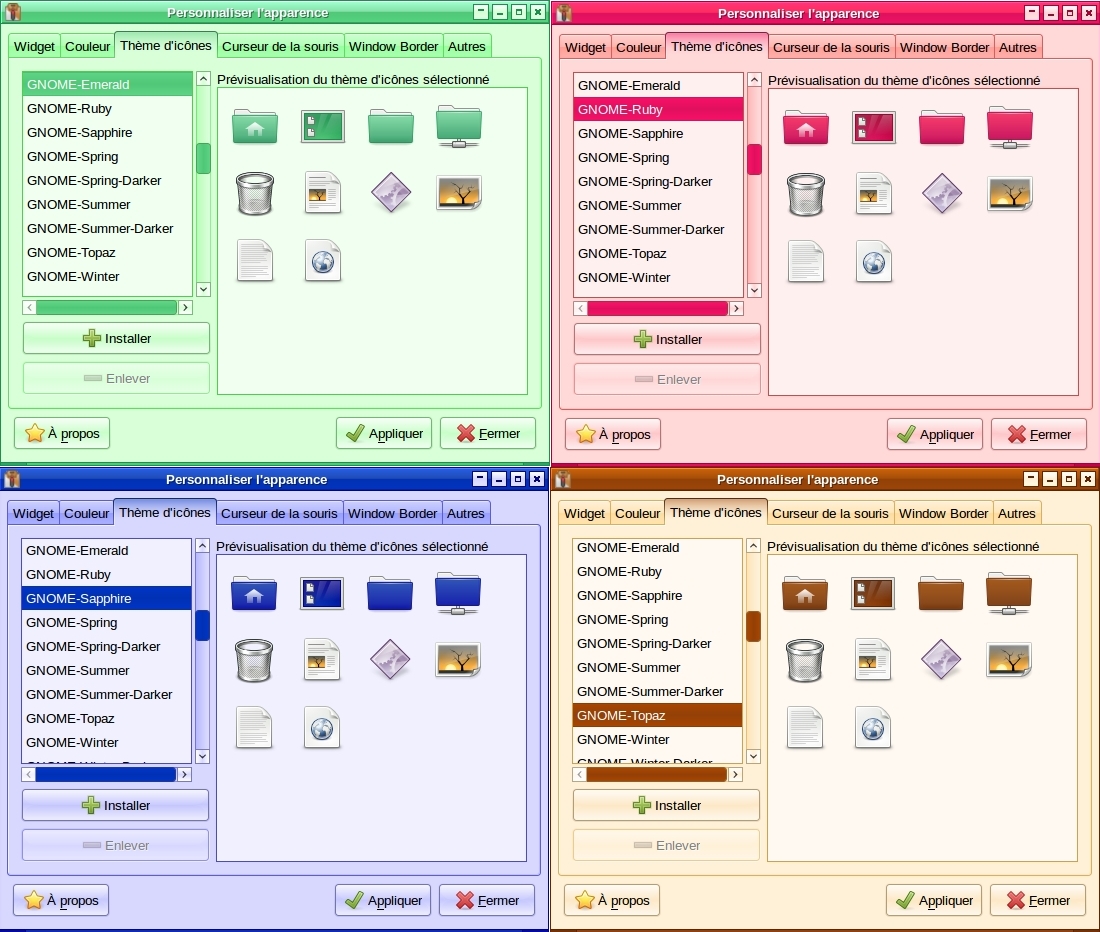Viewport: 1100px width, 932px height.
Task: Click the landscape image icon in Ruby window preview
Action: (1010, 194)
